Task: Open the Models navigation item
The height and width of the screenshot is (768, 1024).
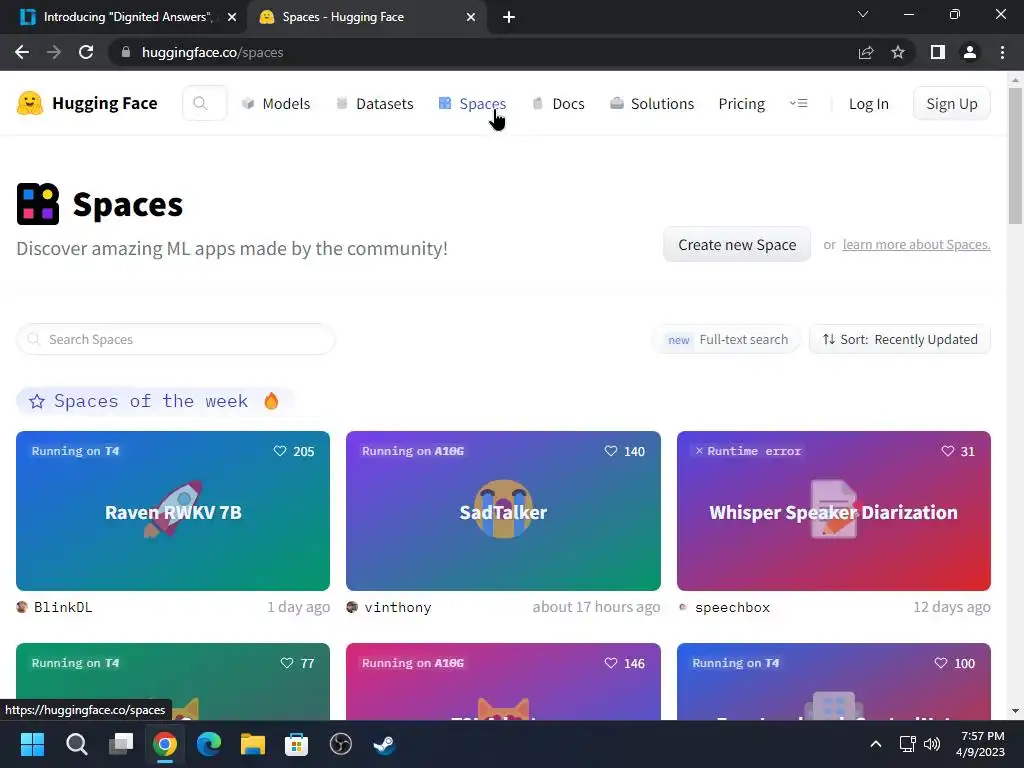Action: (x=276, y=104)
